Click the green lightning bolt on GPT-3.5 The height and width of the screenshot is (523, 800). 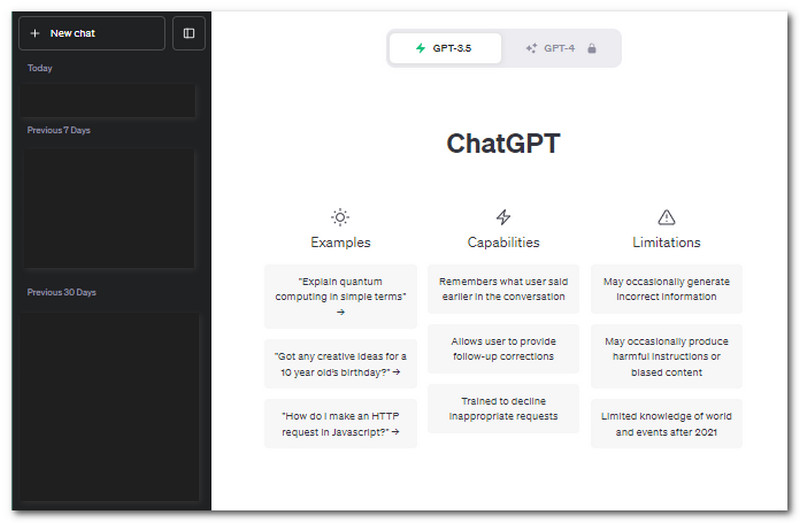click(420, 48)
